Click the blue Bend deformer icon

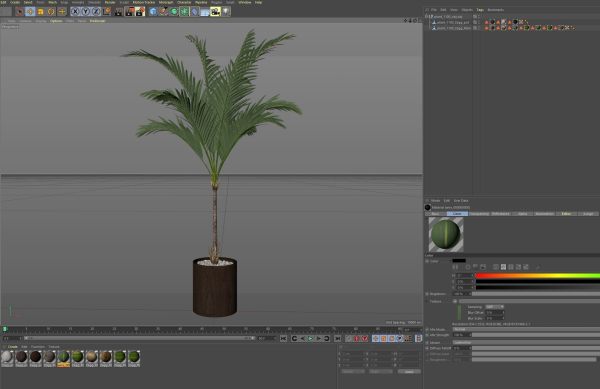195,12
